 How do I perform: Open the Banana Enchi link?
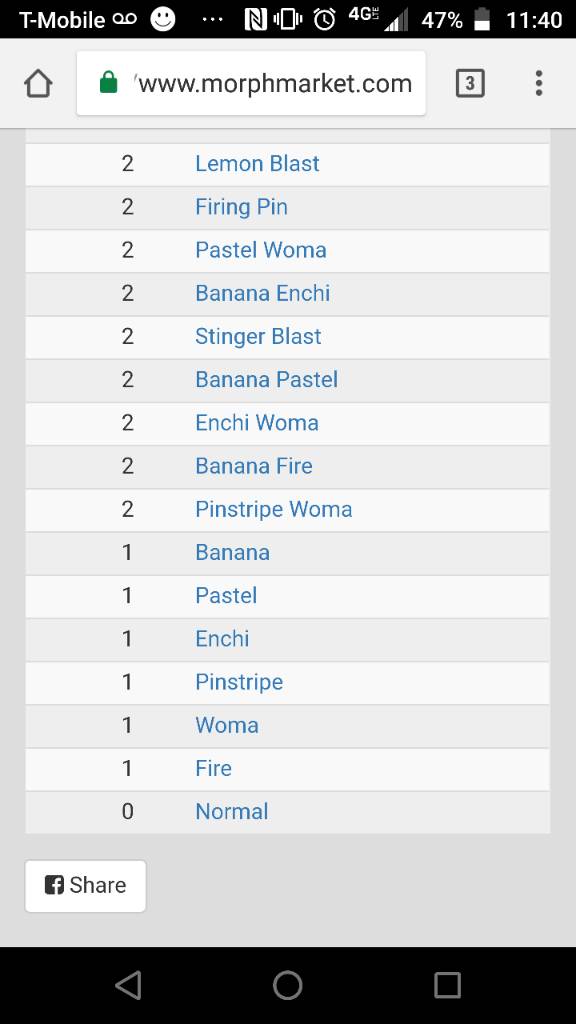pos(263,293)
